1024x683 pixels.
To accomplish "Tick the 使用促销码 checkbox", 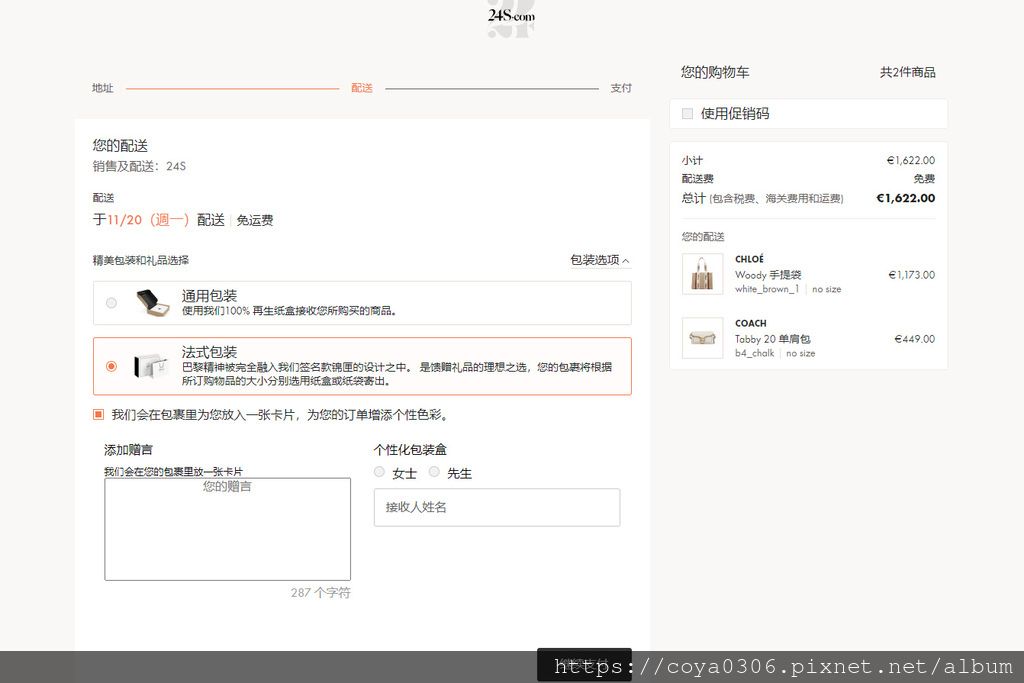I will tap(687, 114).
